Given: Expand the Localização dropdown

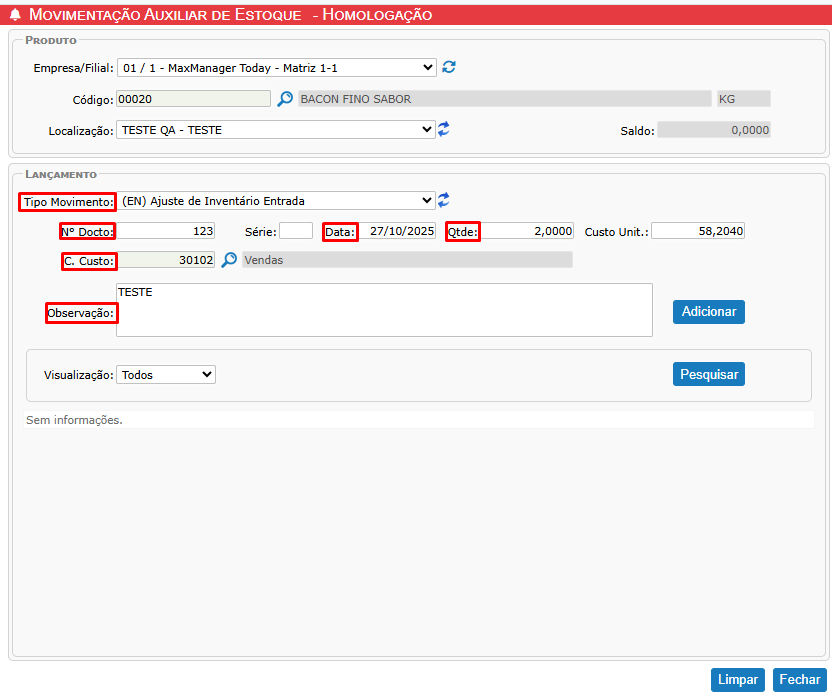Looking at the screenshot, I should click(276, 130).
